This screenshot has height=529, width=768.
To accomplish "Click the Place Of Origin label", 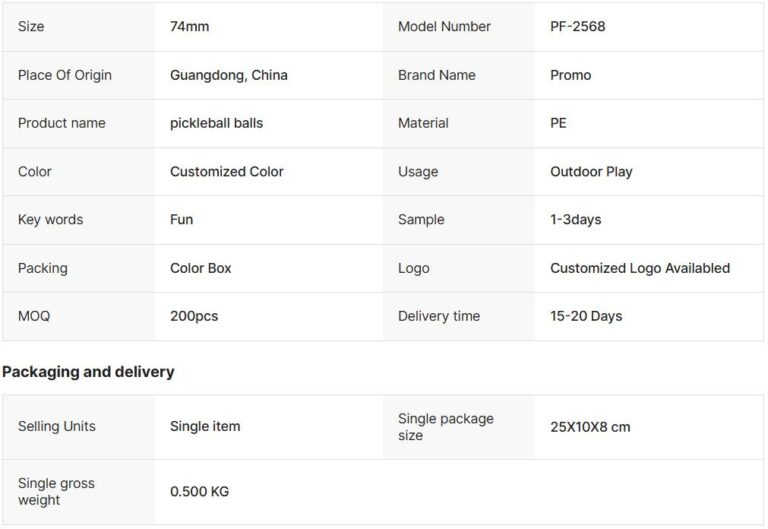I will (x=65, y=75).
